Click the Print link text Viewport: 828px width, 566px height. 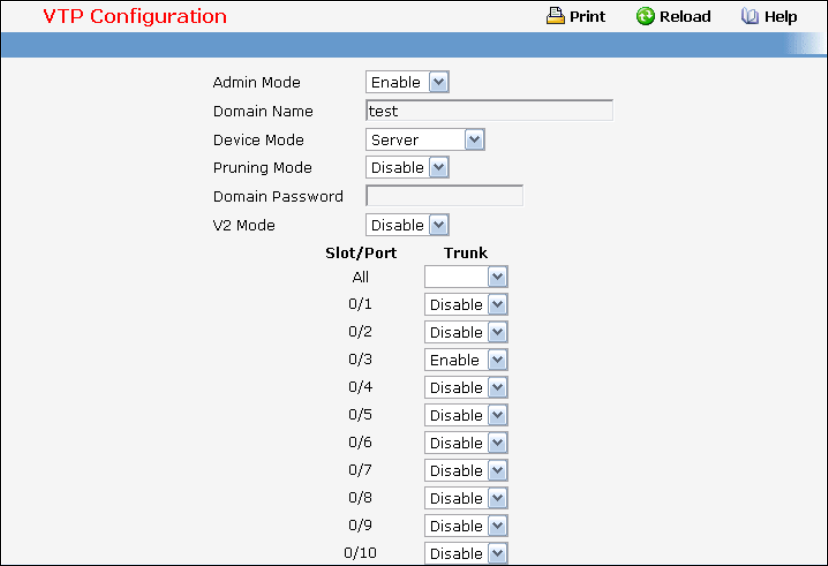click(587, 17)
